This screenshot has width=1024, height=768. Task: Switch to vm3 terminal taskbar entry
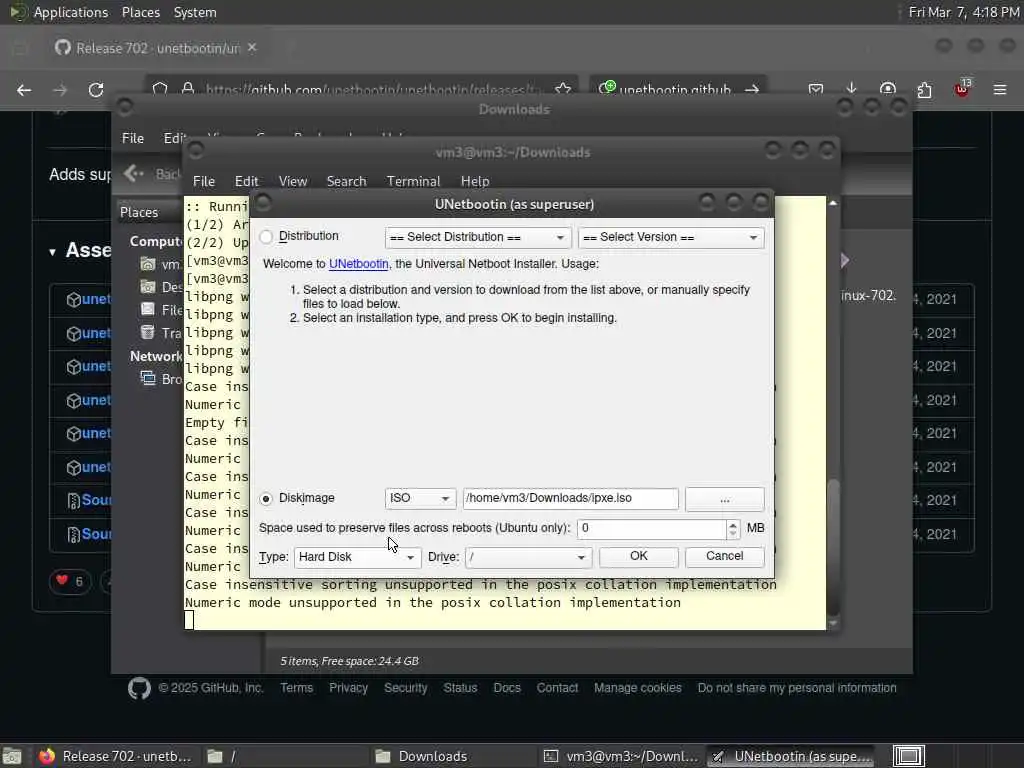coord(621,756)
